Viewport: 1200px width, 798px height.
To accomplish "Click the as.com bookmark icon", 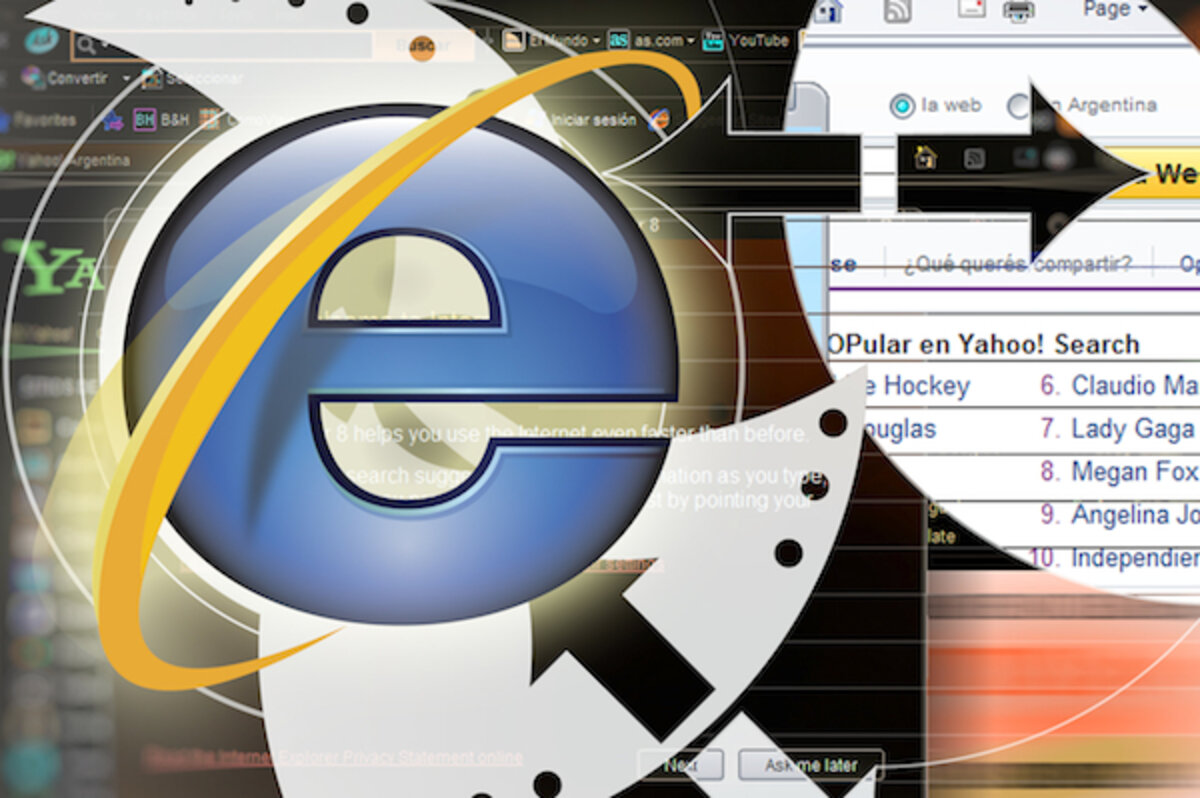I will 619,40.
